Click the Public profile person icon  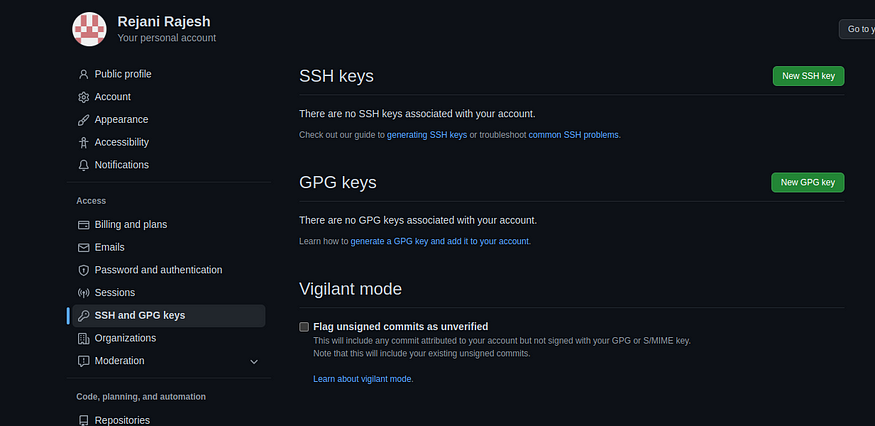(x=83, y=74)
